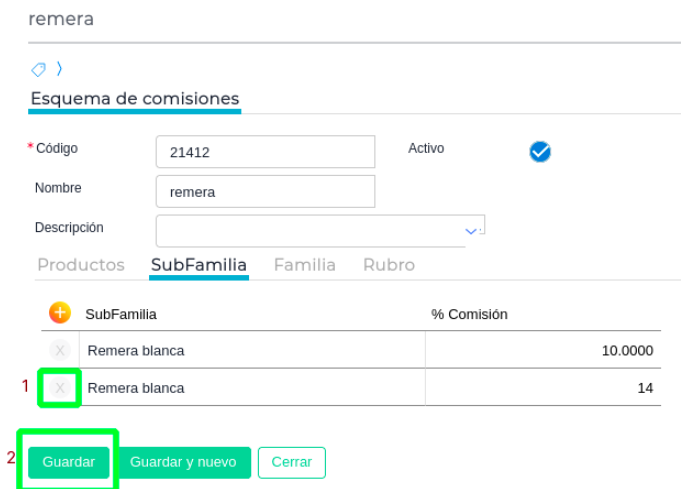Image resolution: width=681 pixels, height=489 pixels.
Task: Click inside the Descripción text box
Action: click(x=308, y=230)
